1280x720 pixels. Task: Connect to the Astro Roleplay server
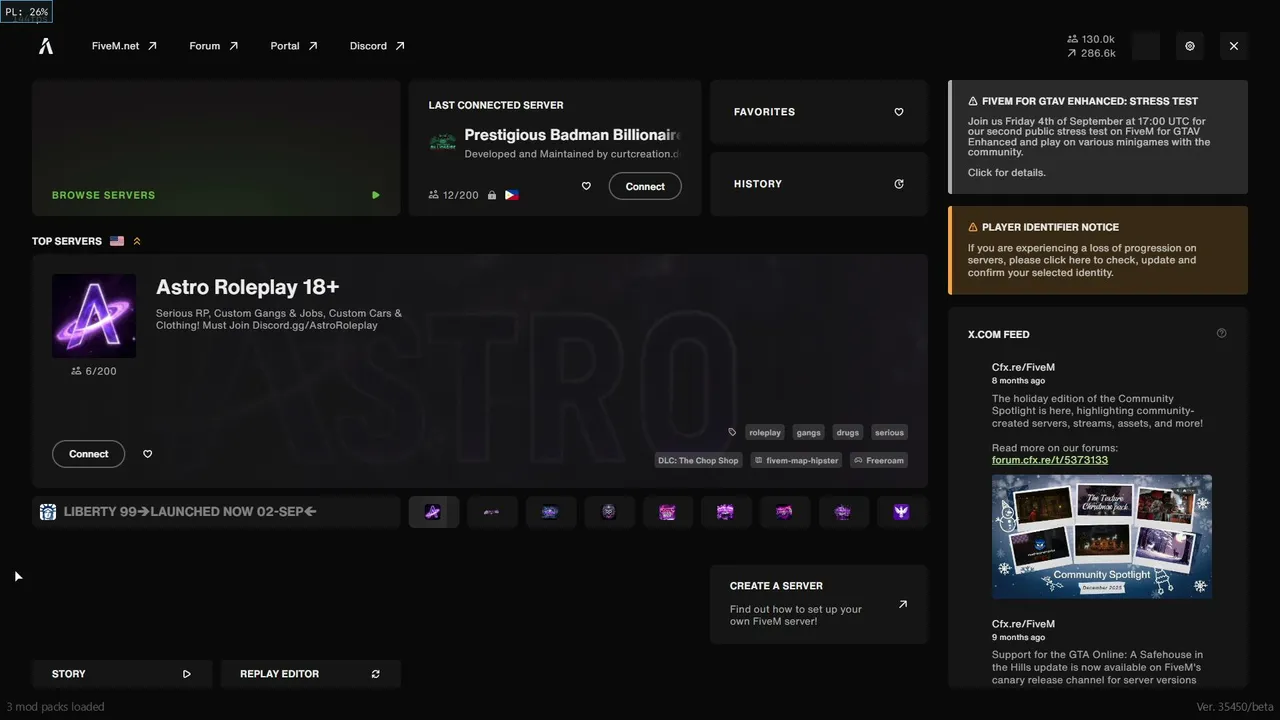(x=89, y=454)
